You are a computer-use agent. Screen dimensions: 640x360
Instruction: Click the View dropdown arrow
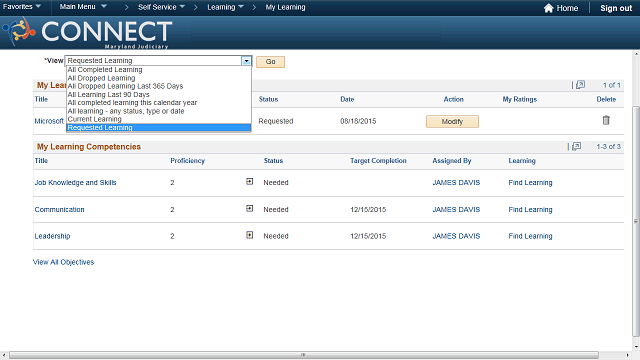point(246,61)
